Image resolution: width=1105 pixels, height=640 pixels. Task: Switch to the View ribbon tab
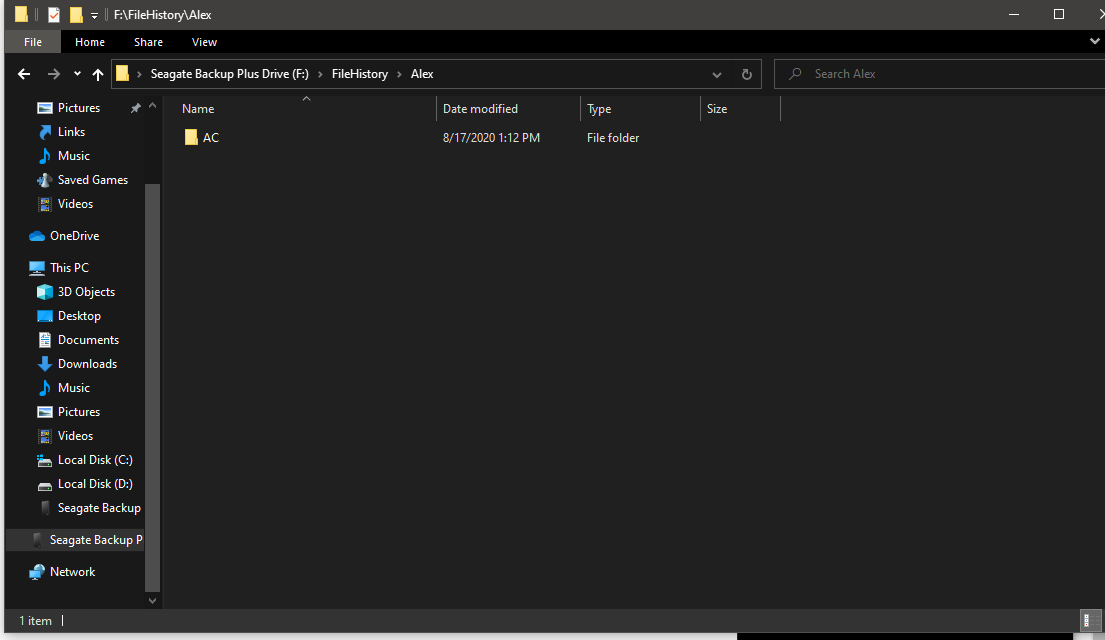pyautogui.click(x=204, y=42)
